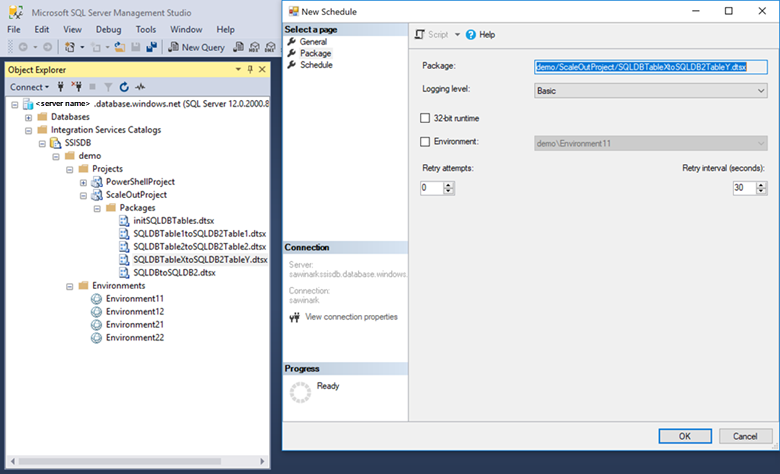Viewport: 780px width, 474px height.
Task: Tick the Environment checkbox
Action: pos(425,142)
